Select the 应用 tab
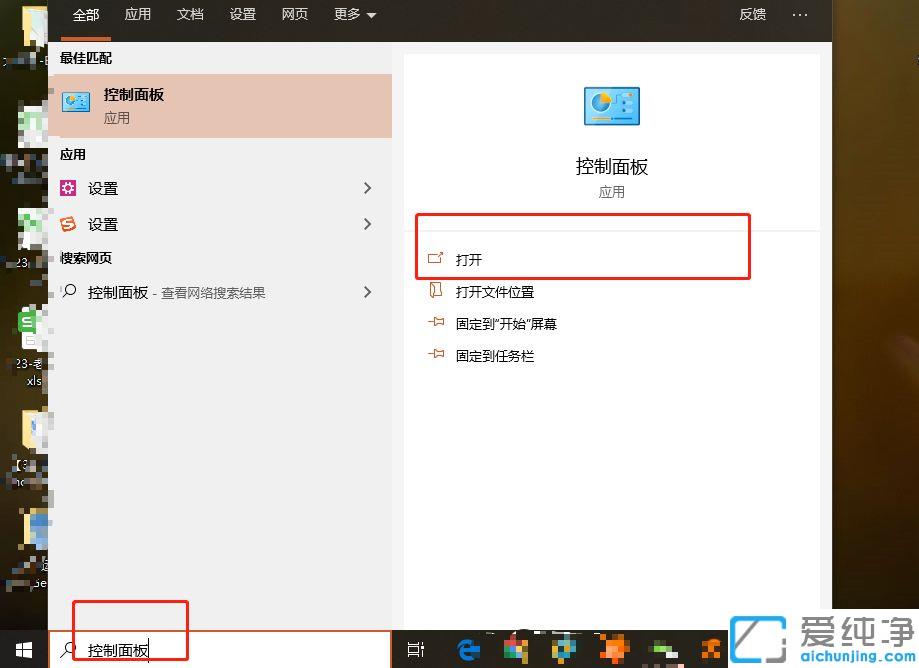Viewport: 919px width, 668px height. pyautogui.click(x=138, y=15)
